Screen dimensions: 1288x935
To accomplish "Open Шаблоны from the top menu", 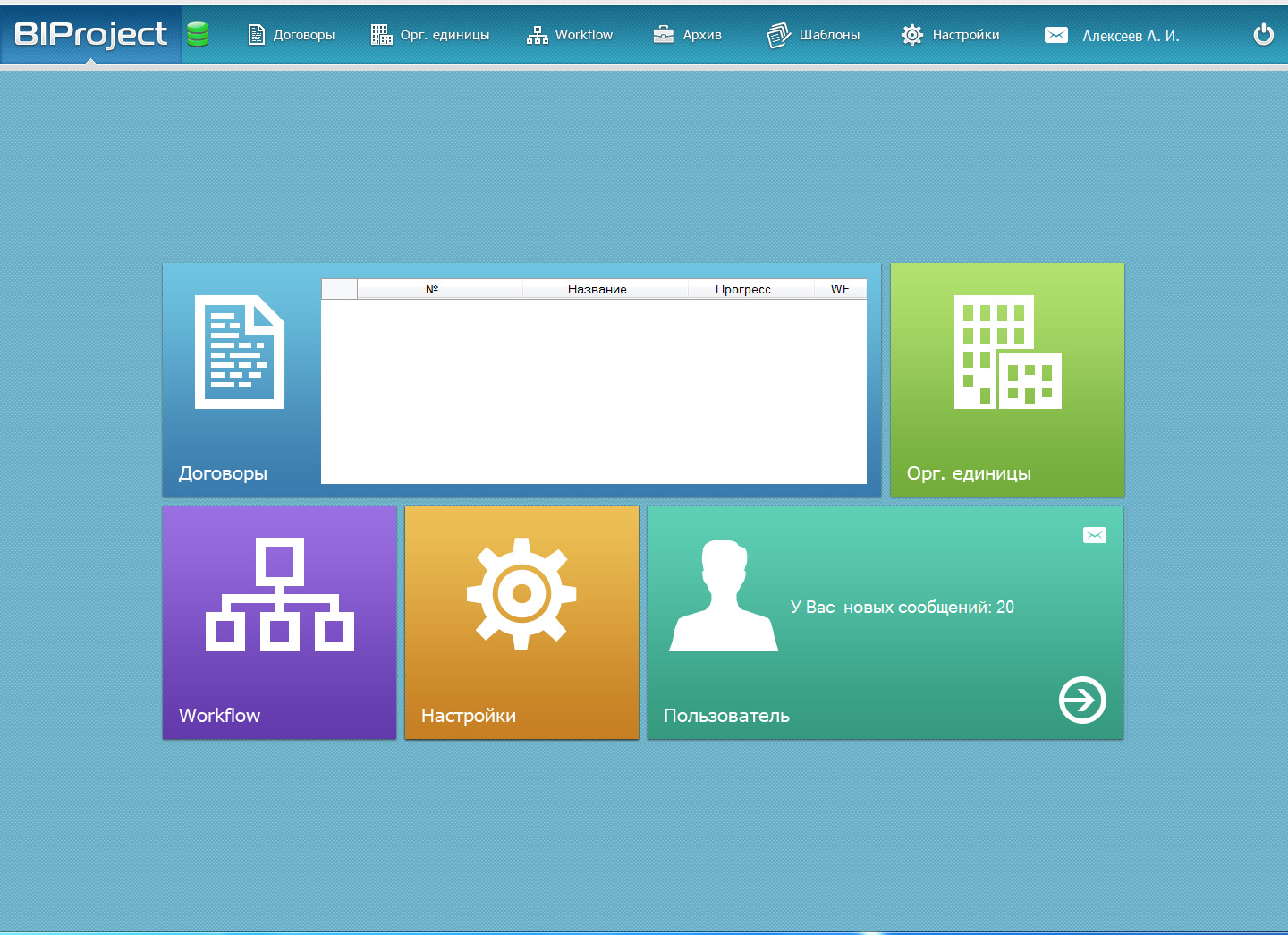I will coord(814,35).
